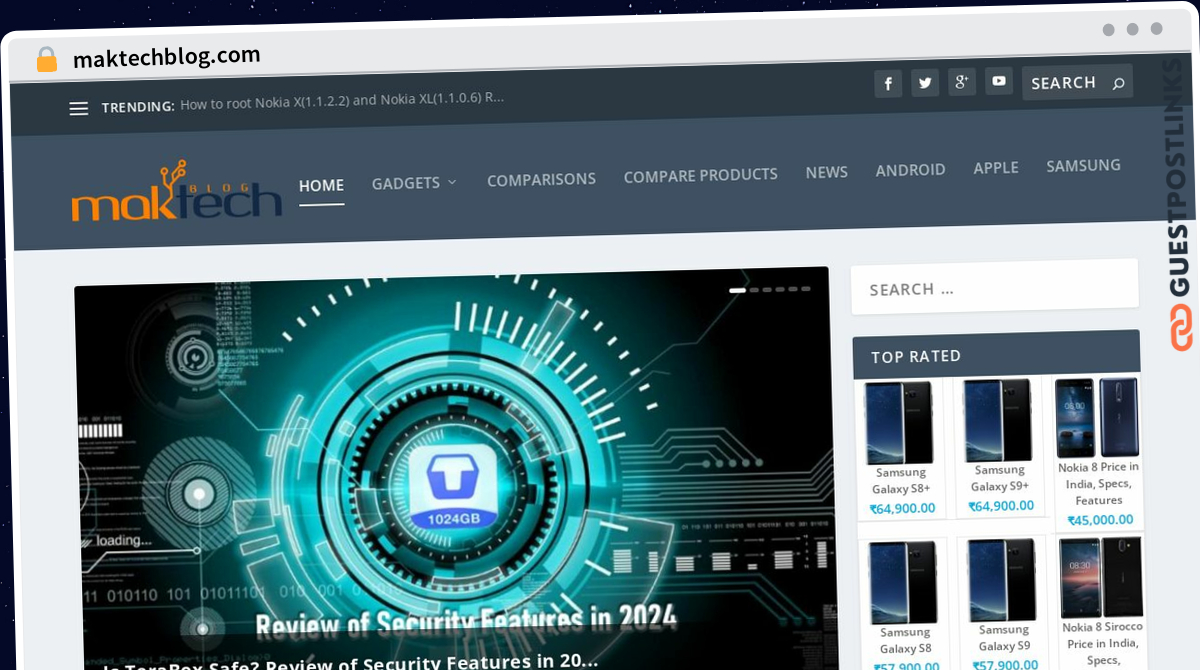
Task: Click the TRENDING label
Action: (138, 106)
